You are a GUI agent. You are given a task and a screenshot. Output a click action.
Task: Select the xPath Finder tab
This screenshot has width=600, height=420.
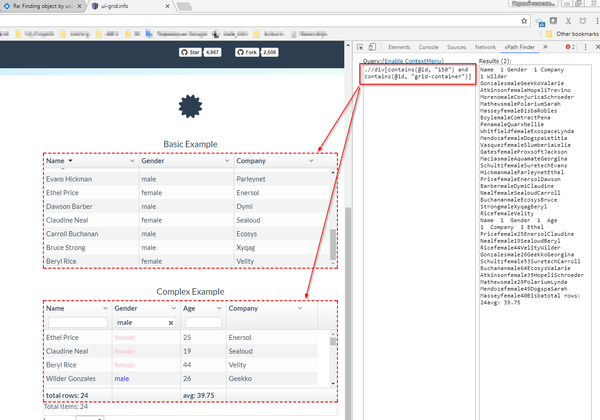click(x=519, y=47)
